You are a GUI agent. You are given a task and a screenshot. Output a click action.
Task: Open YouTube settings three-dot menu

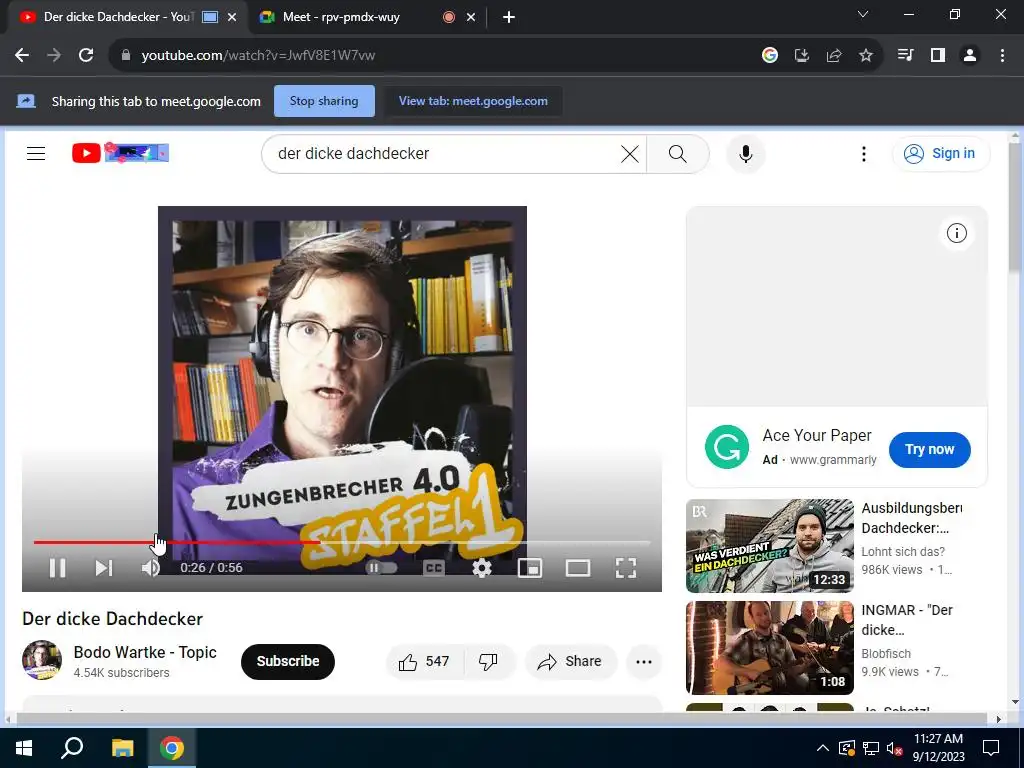(x=863, y=154)
